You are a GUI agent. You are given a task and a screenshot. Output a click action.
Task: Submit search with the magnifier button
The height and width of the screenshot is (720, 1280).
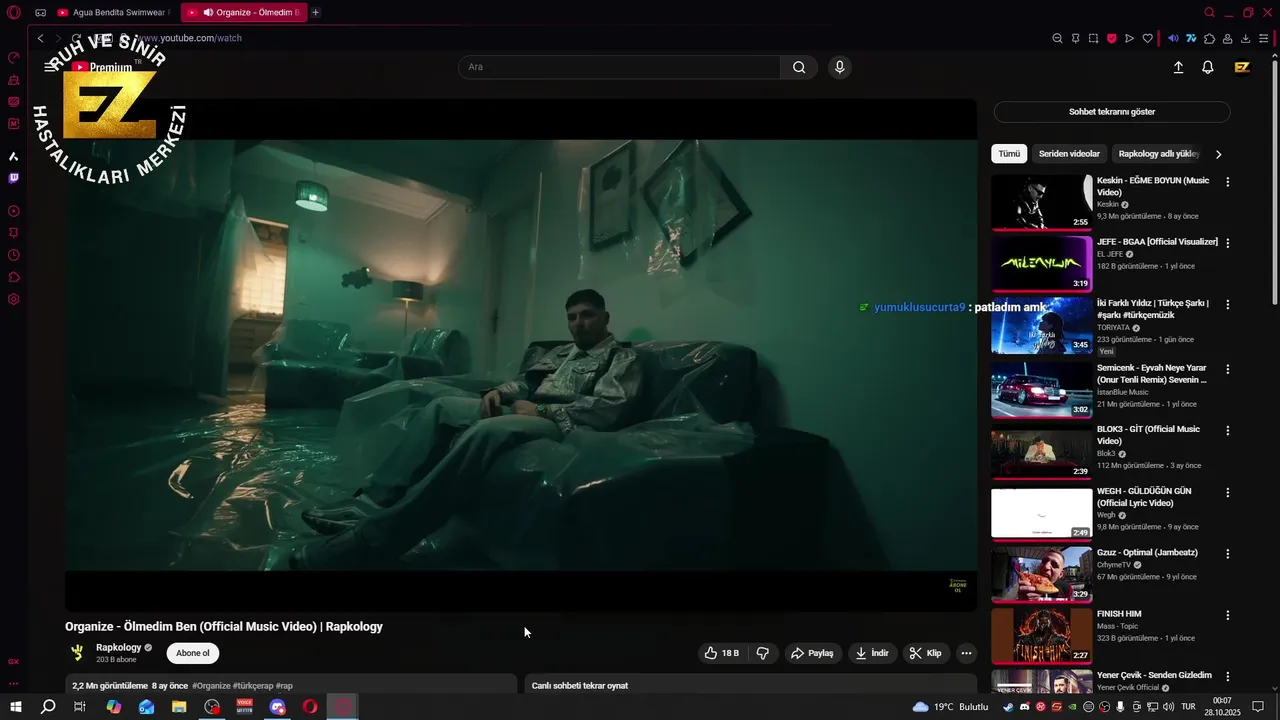point(799,67)
